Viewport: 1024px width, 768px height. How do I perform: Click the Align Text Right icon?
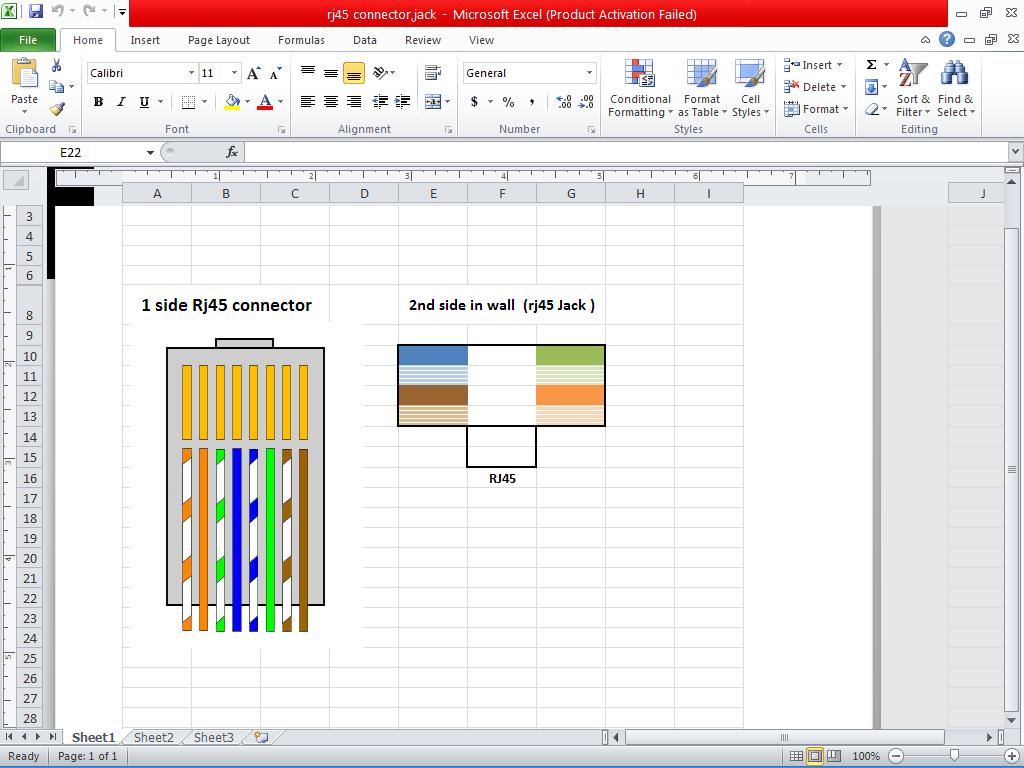tap(354, 101)
